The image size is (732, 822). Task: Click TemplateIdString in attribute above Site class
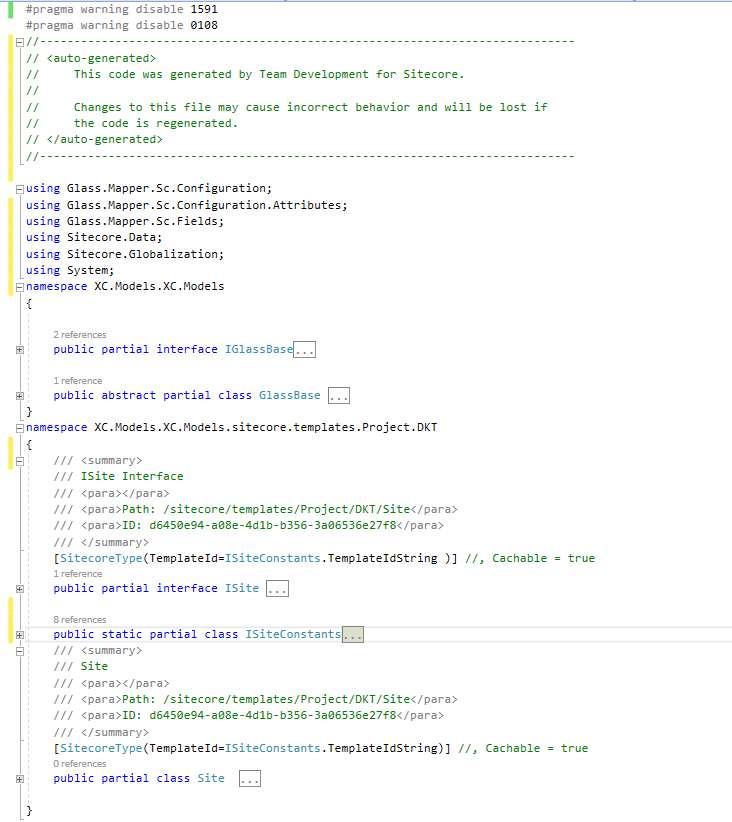pos(382,748)
